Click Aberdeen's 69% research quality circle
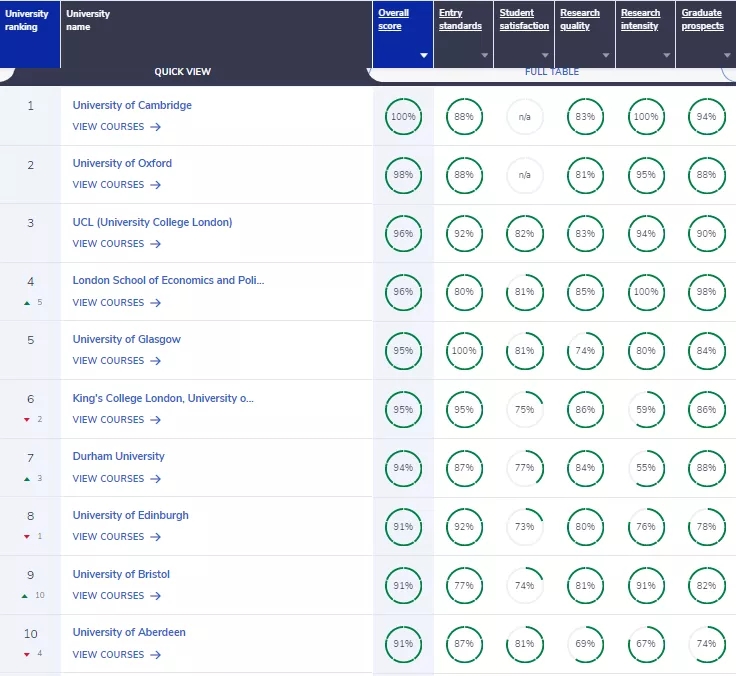Viewport: 736px width, 676px height. [585, 644]
